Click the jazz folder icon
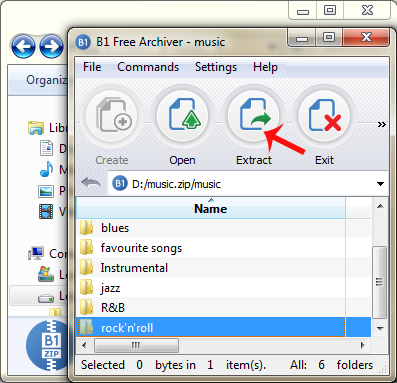This screenshot has height=383, width=397. coord(87,288)
